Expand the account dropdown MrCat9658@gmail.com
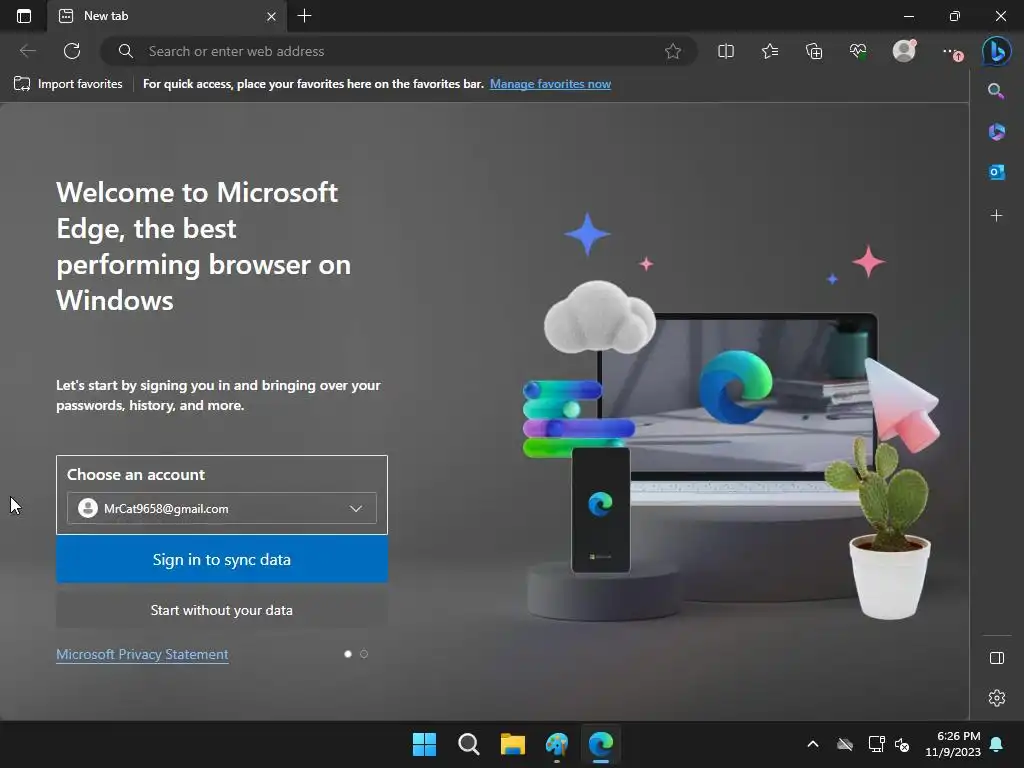 click(222, 508)
